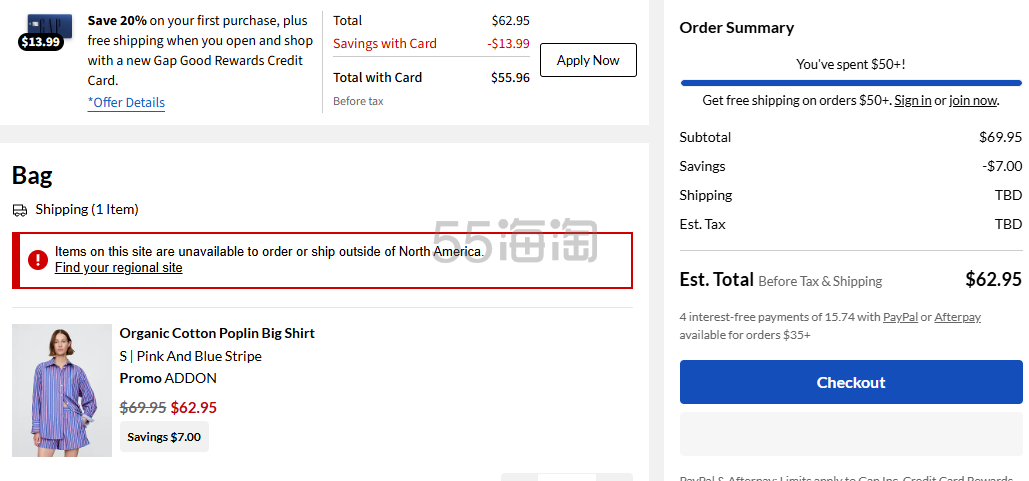
Task: Click the free shipping progress bar
Action: point(851,83)
